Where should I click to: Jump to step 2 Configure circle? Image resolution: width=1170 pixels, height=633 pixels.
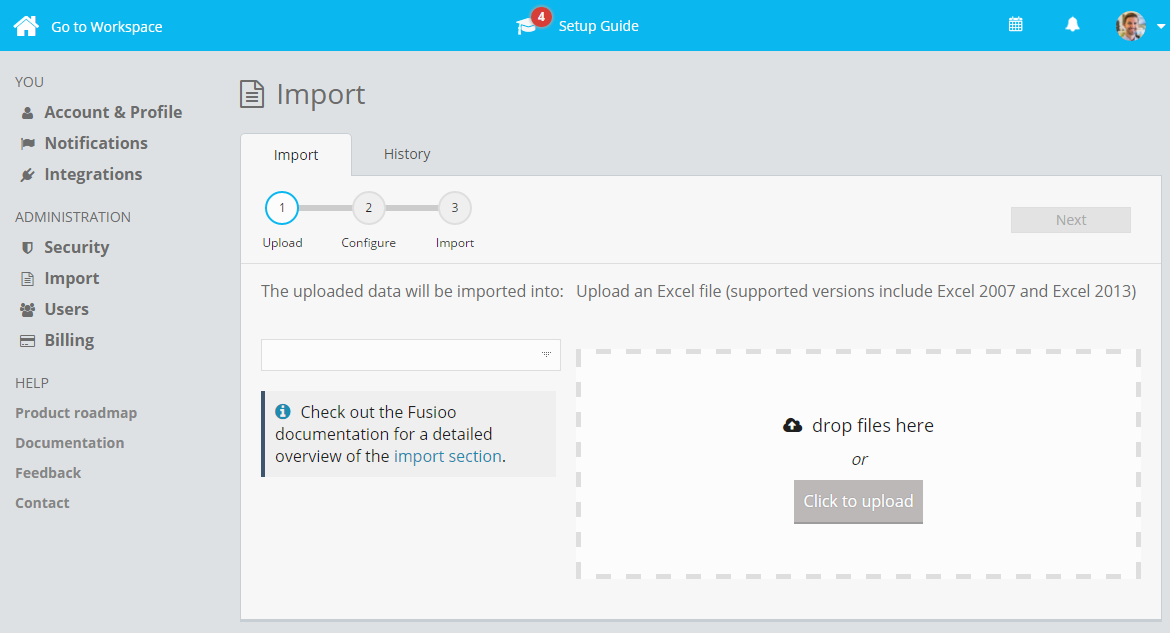[x=368, y=208]
